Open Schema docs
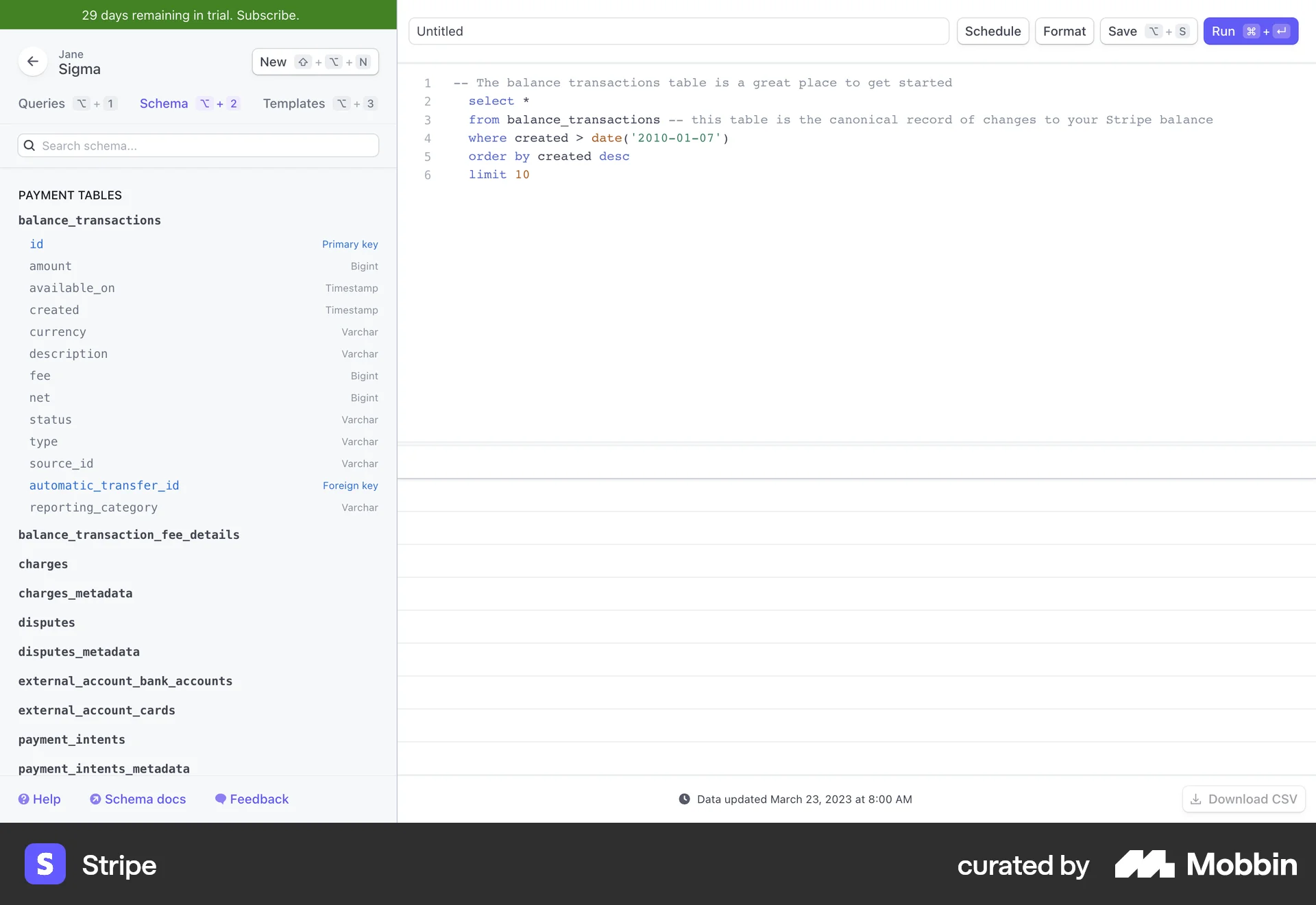The width and height of the screenshot is (1316, 905). pos(138,799)
